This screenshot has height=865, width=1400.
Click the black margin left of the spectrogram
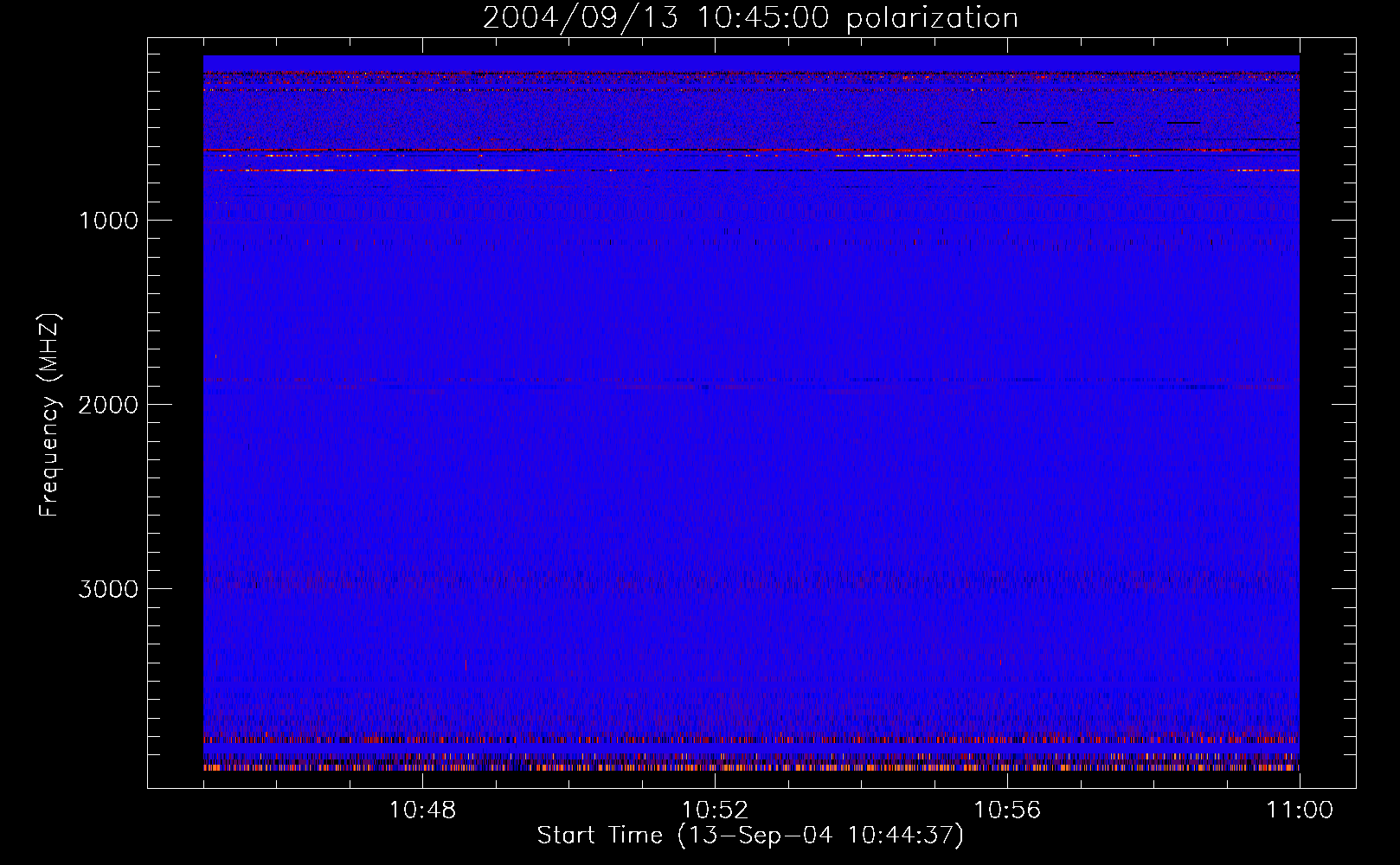point(175,415)
